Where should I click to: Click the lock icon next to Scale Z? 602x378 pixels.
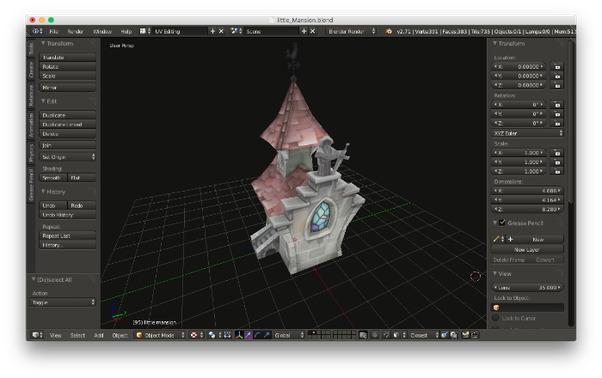click(557, 171)
